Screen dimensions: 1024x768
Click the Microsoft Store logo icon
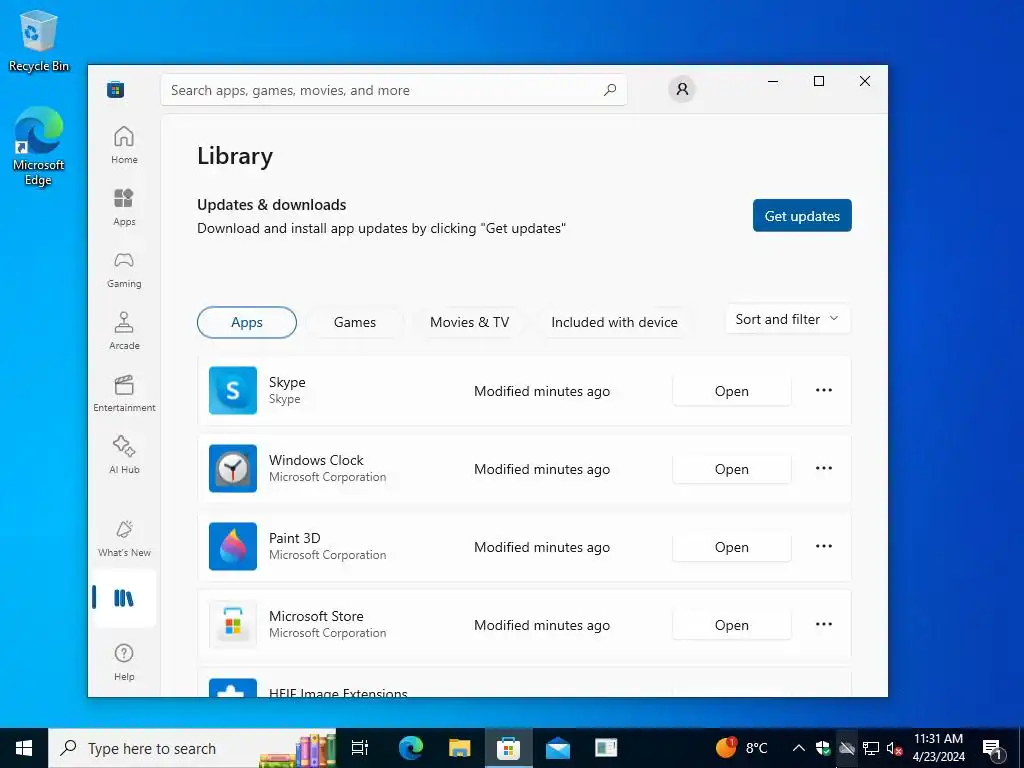click(x=116, y=89)
